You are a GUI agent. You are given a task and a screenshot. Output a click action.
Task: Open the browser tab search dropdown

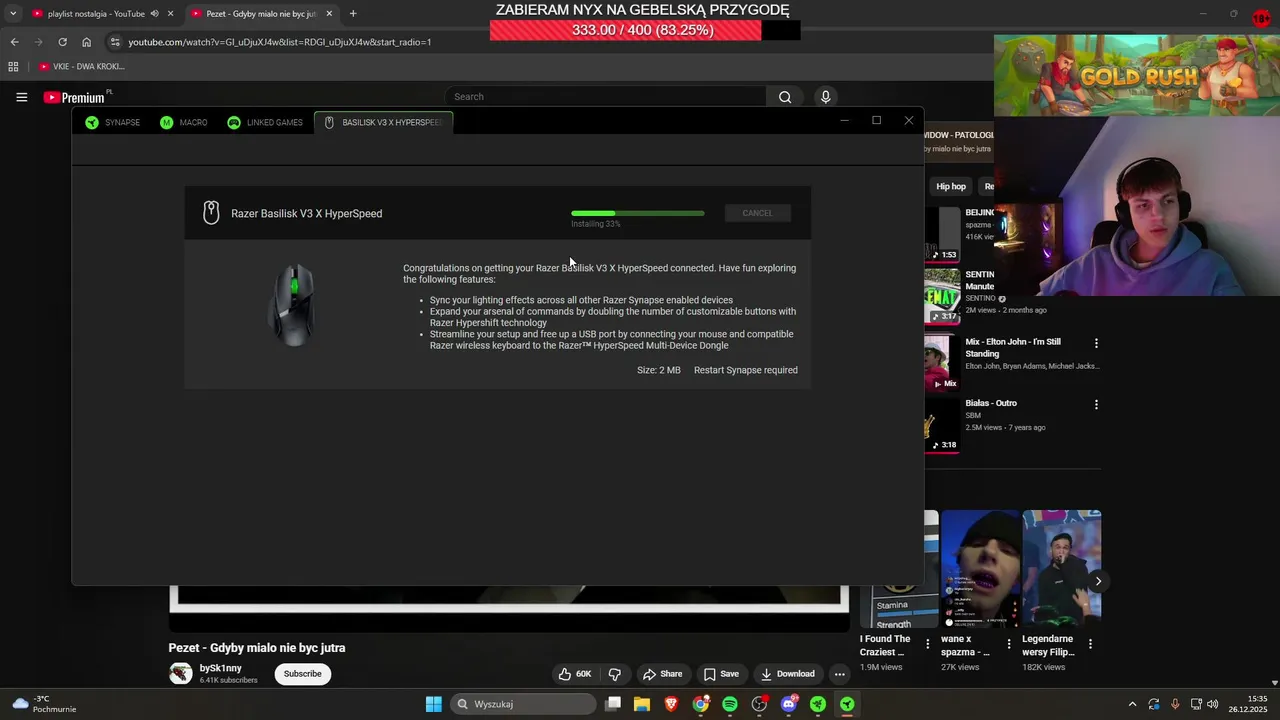pyautogui.click(x=12, y=14)
